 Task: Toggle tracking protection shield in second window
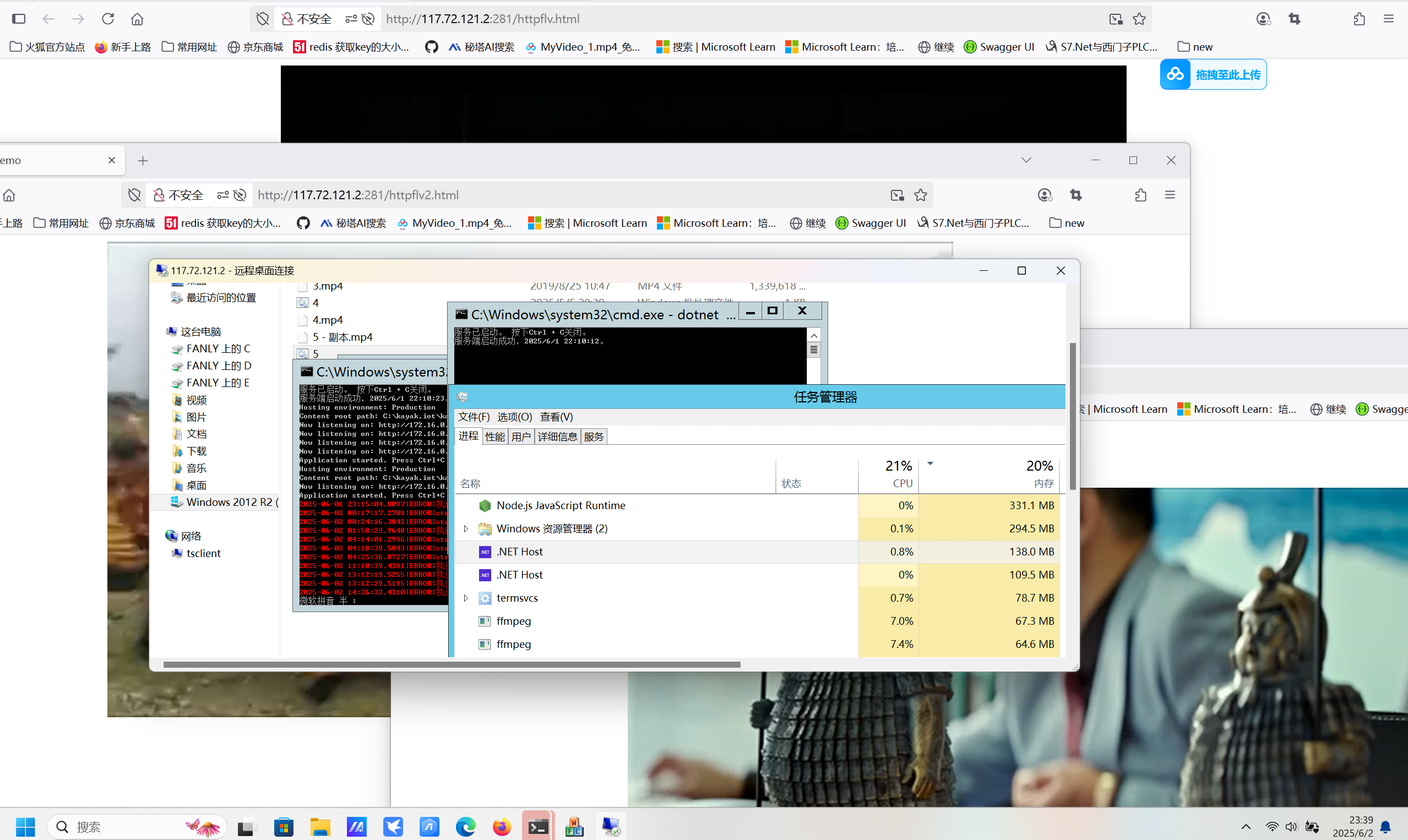coord(134,195)
